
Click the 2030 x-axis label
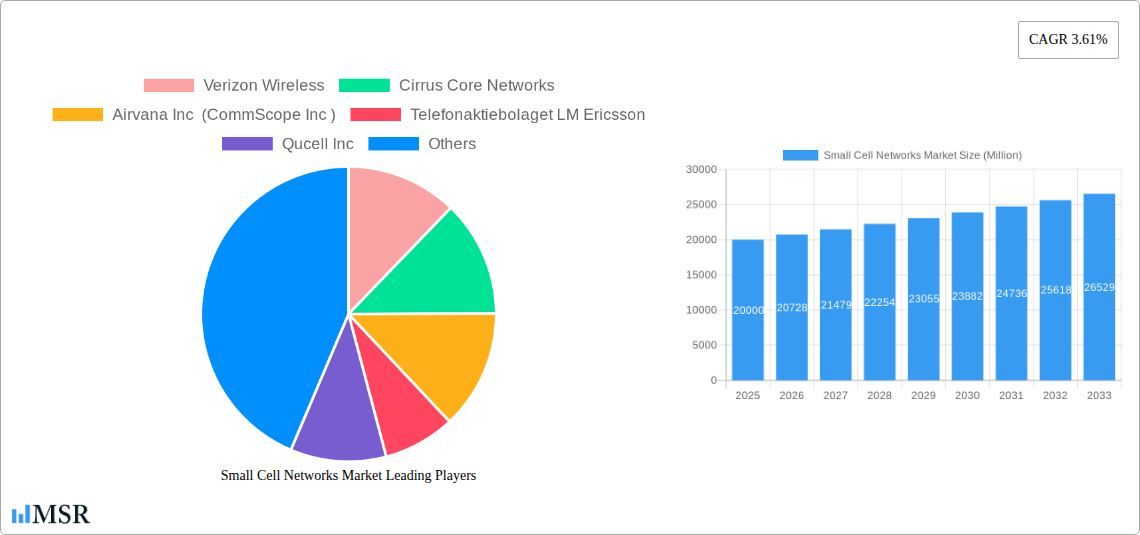point(968,395)
